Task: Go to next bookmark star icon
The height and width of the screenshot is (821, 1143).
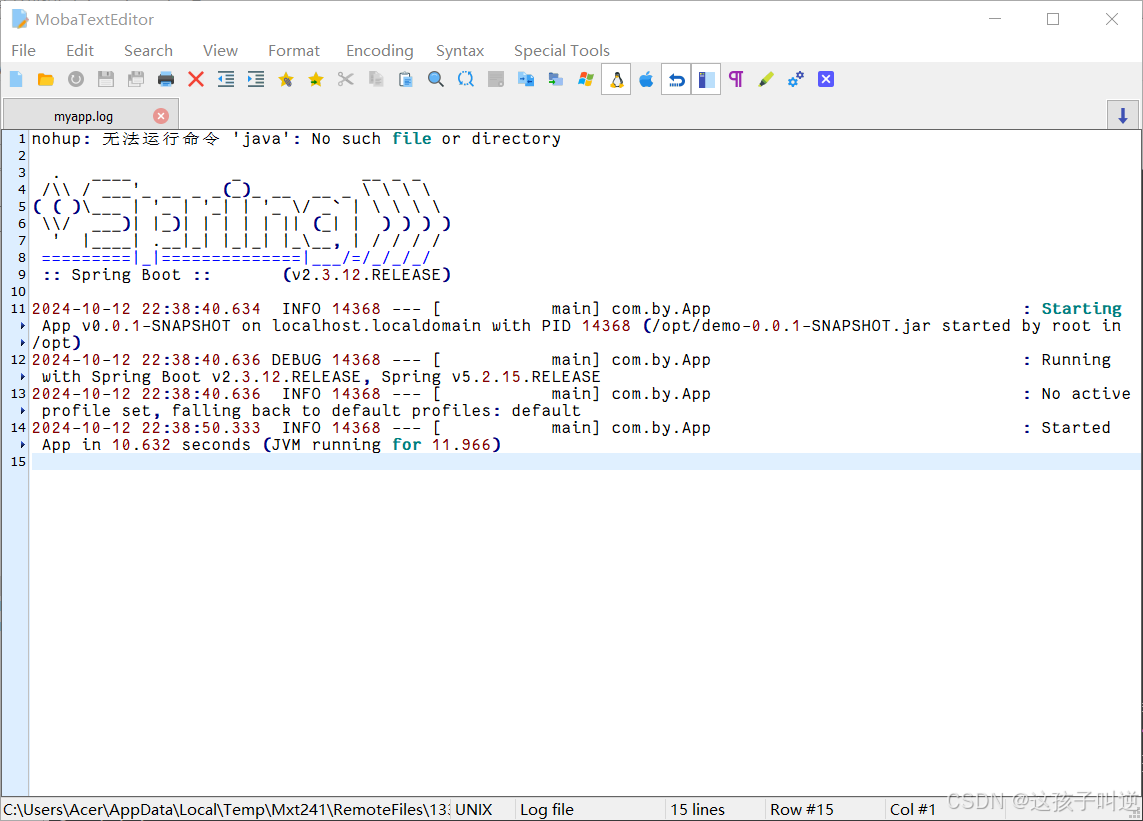Action: pyautogui.click(x=316, y=79)
